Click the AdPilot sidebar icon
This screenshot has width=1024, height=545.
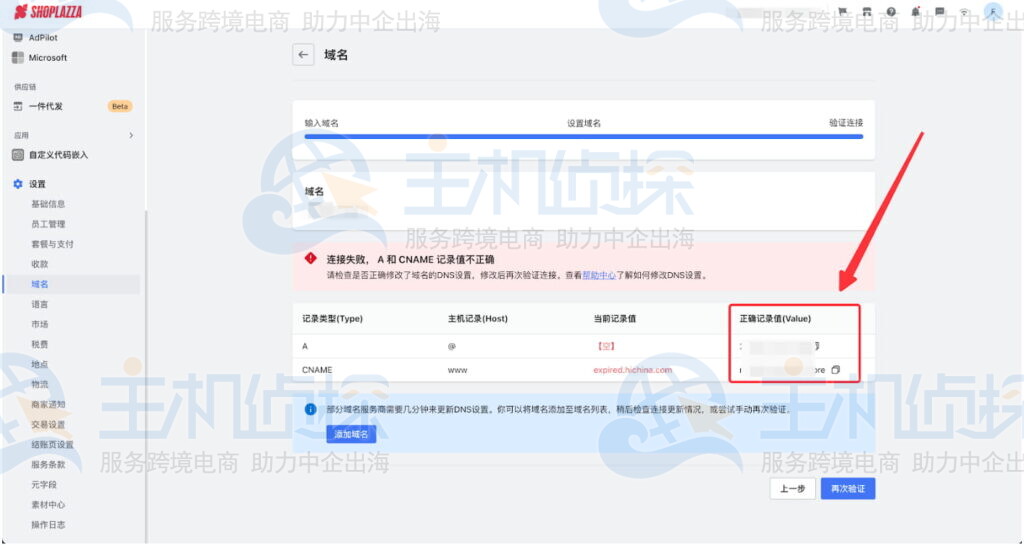pos(18,37)
